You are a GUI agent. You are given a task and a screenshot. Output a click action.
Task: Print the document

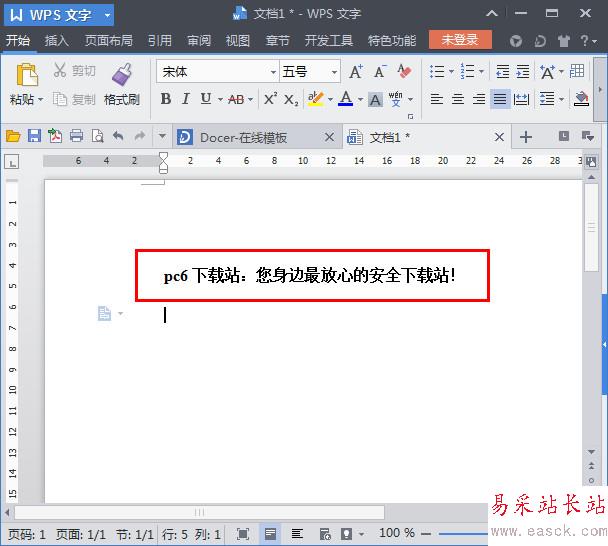(x=76, y=136)
